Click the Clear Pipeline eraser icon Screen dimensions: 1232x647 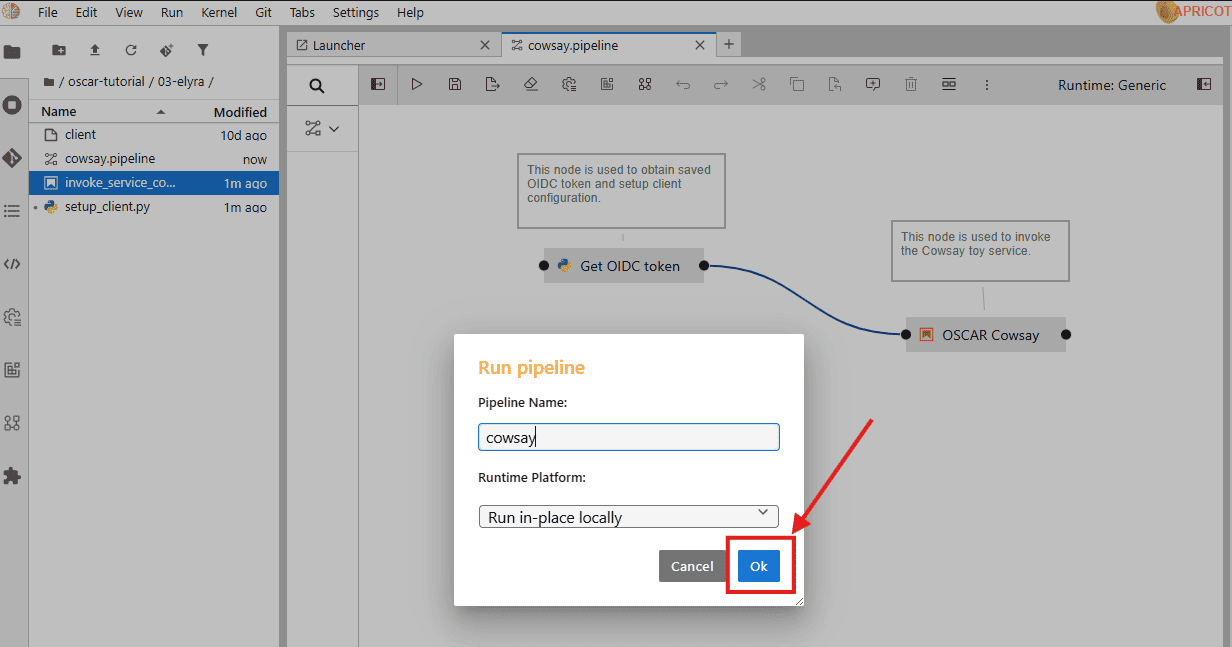click(531, 85)
